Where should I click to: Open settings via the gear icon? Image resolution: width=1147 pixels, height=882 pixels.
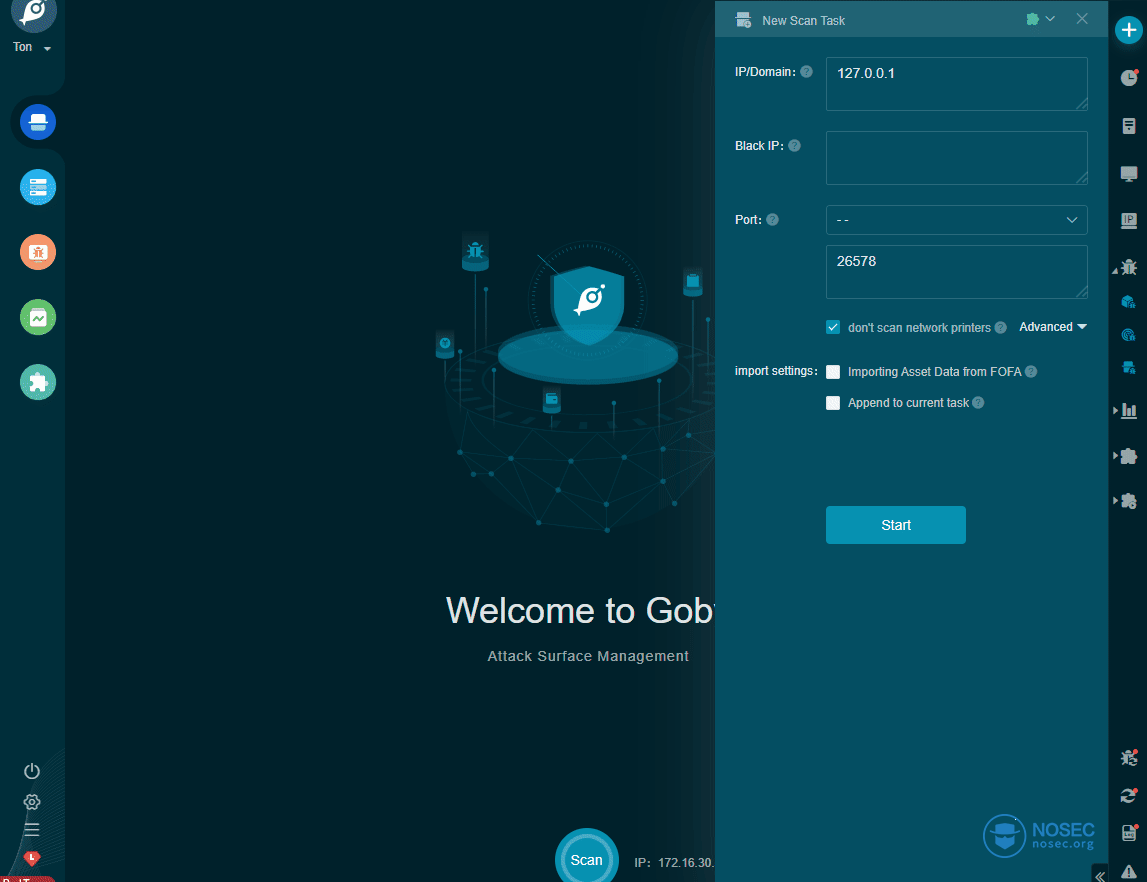coord(31,802)
